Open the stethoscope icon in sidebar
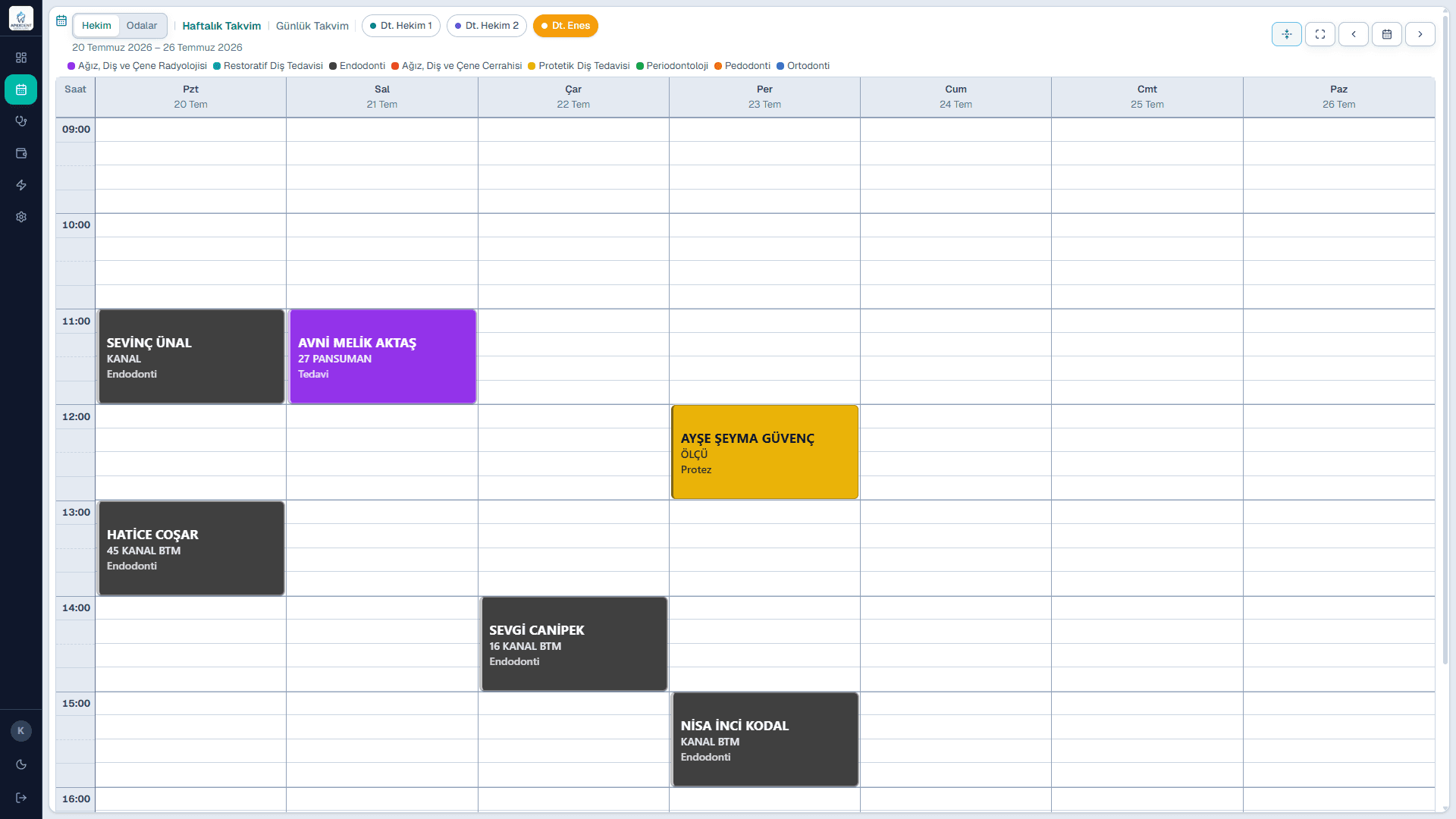 [21, 121]
